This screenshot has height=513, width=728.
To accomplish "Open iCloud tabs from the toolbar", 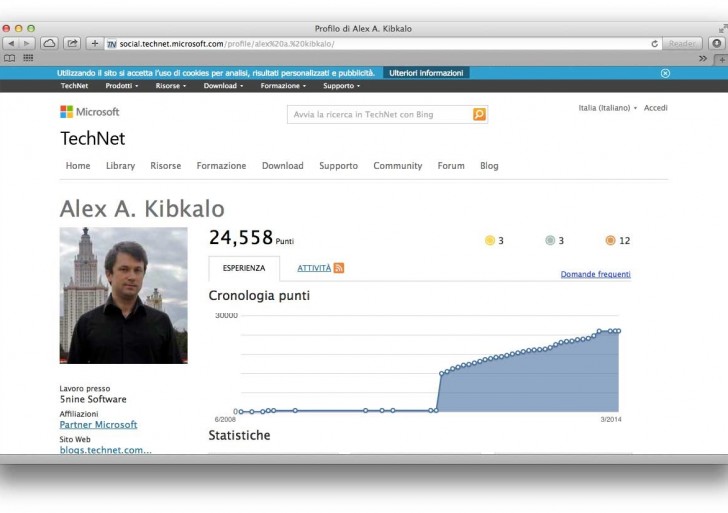I will click(49, 44).
